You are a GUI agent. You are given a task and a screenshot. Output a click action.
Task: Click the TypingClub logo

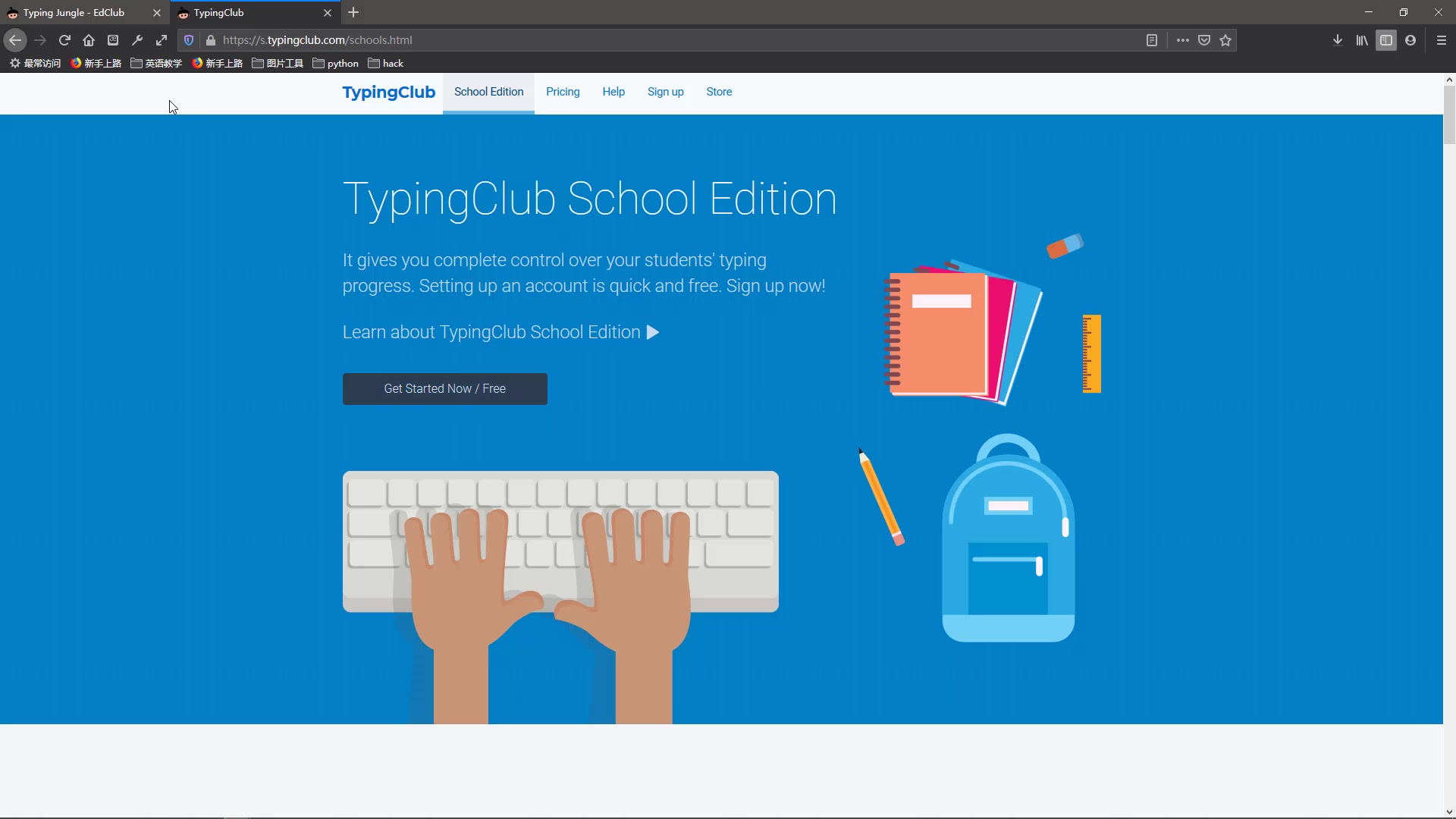(388, 93)
